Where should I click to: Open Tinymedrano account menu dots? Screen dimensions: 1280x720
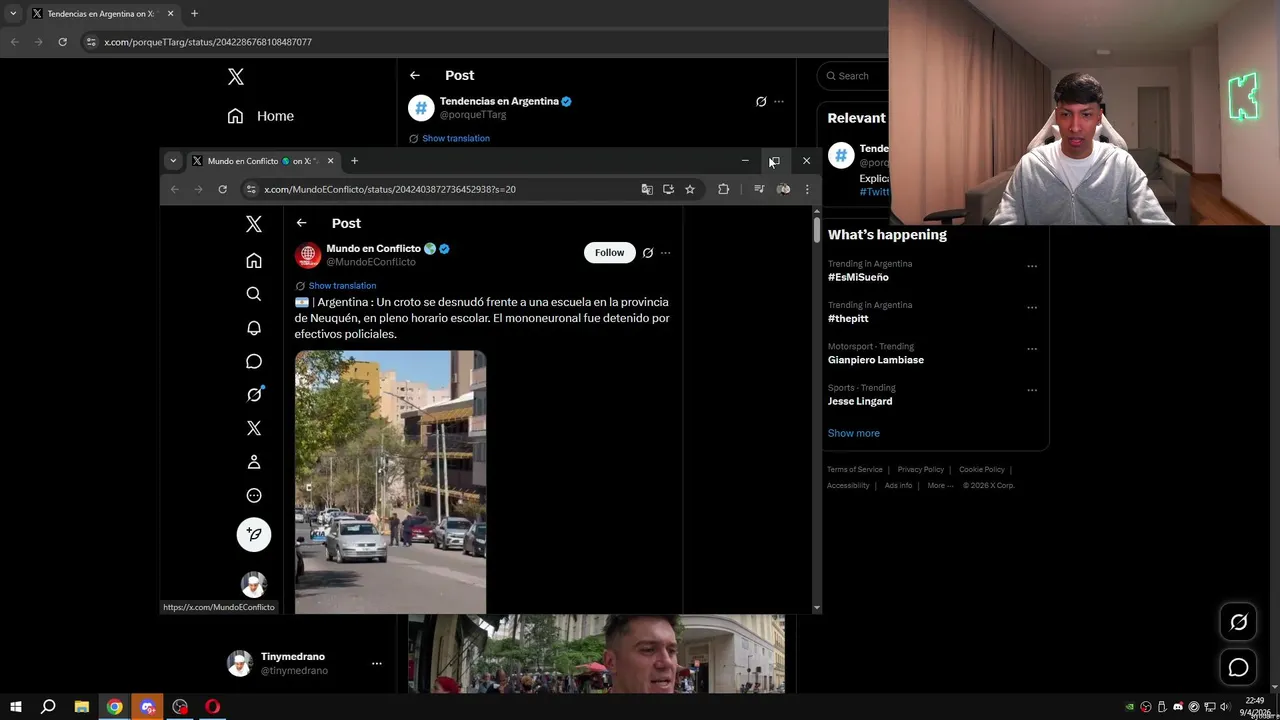[x=377, y=663]
